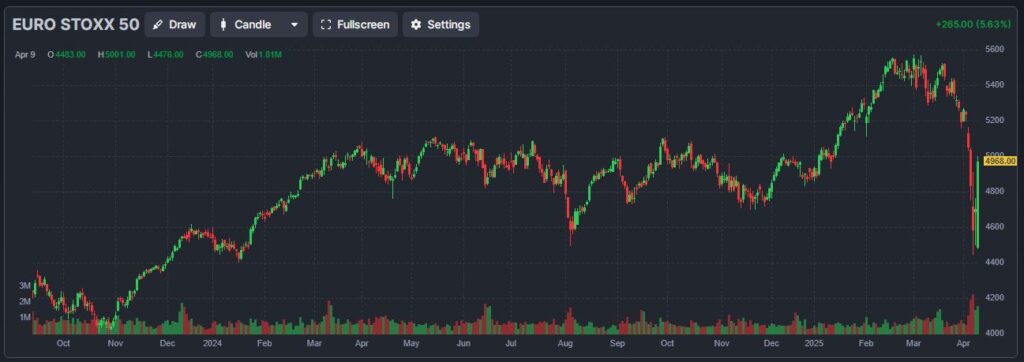Click the Draw button label
The height and width of the screenshot is (362, 1024).
(182, 25)
